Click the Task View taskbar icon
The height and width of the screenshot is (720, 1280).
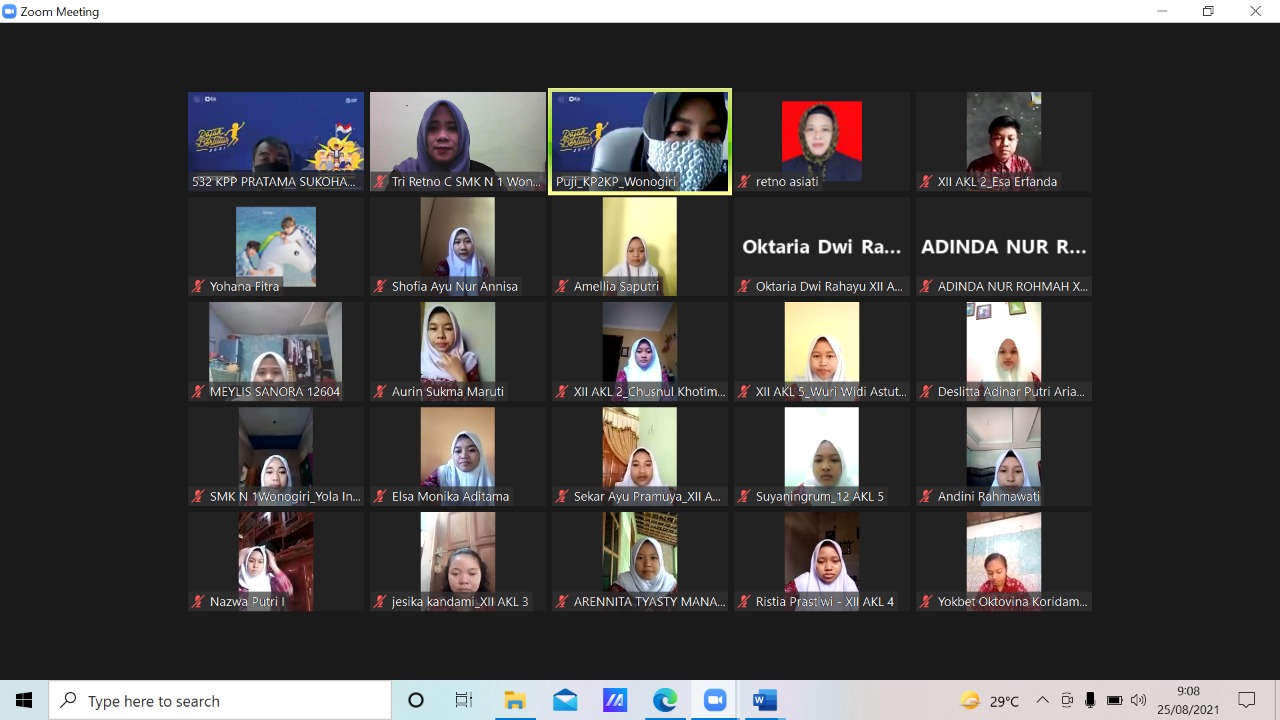click(464, 701)
